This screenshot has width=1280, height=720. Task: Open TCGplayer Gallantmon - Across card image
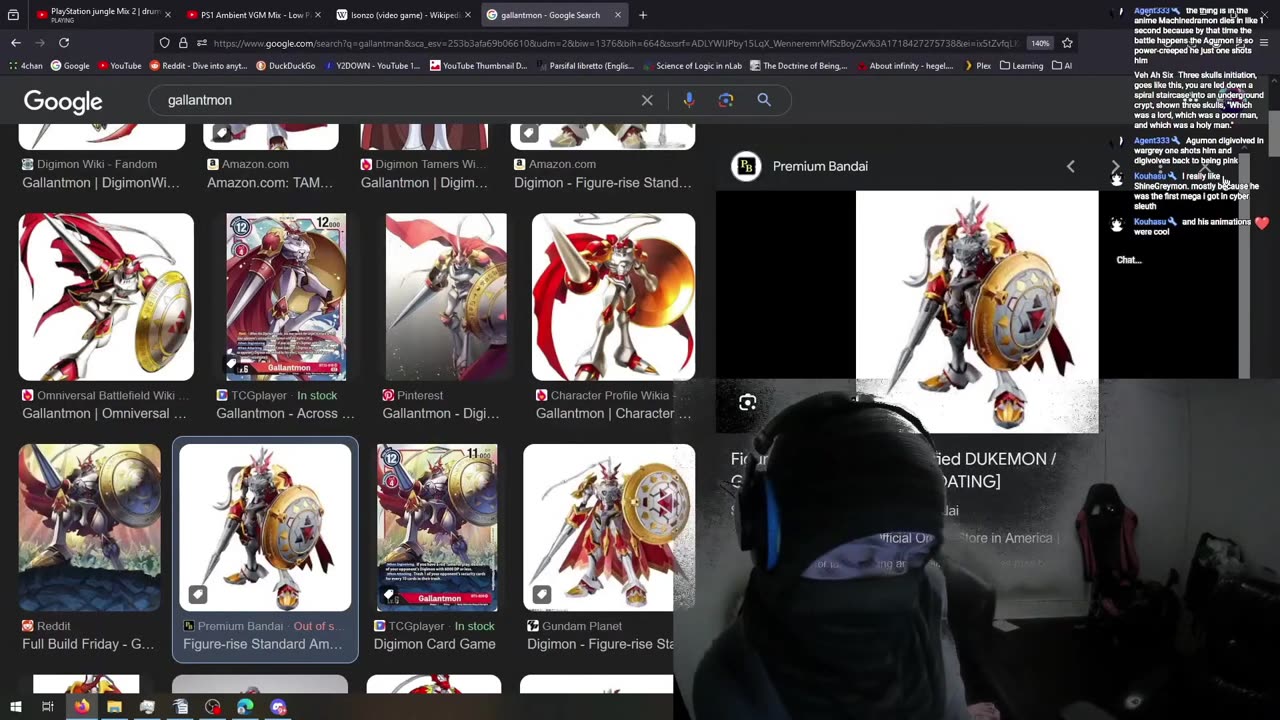click(285, 297)
